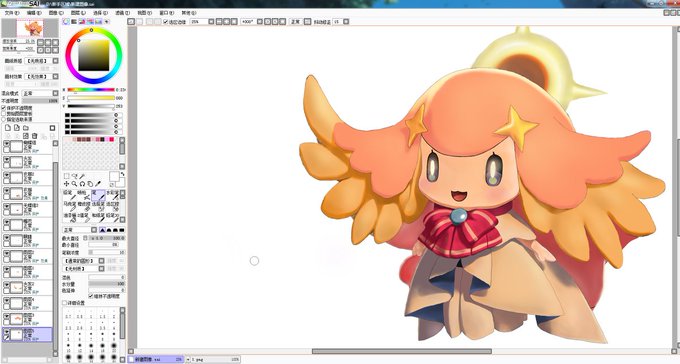The image size is (680, 364).
Task: Choose the 水彩笔 watercolor brush
Action: coord(113,195)
